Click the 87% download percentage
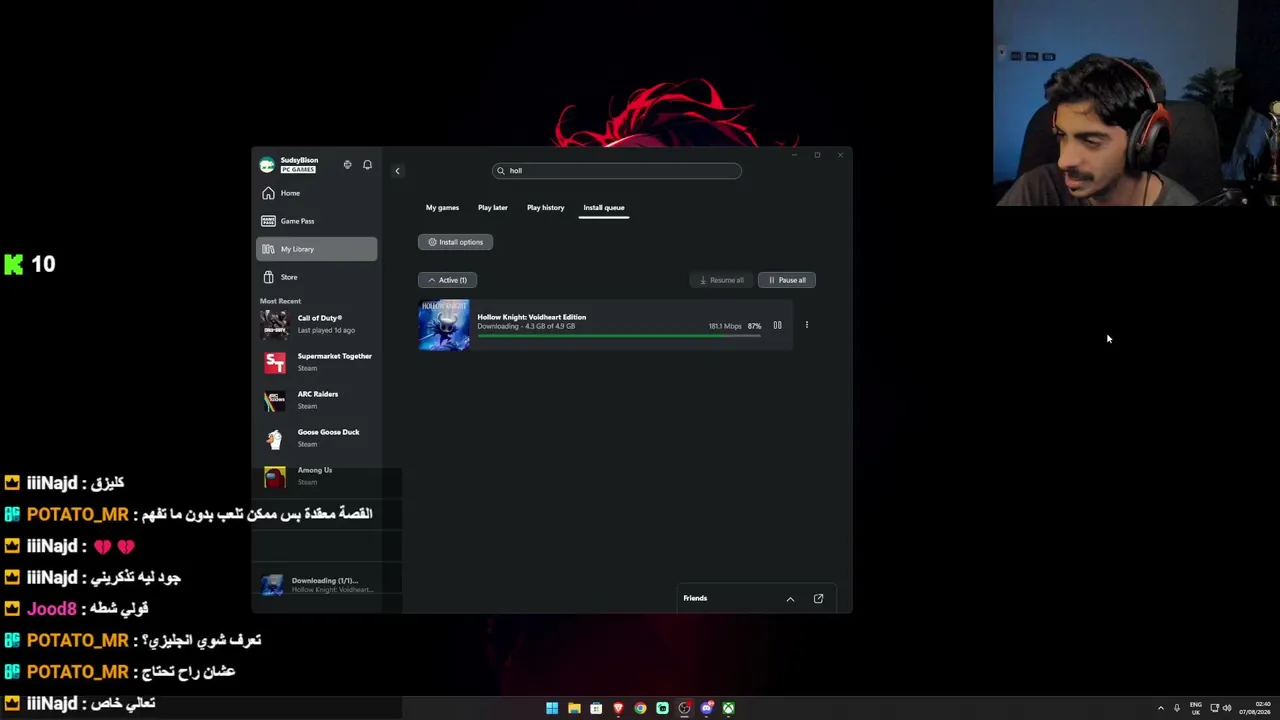This screenshot has height=720, width=1280. (x=754, y=326)
